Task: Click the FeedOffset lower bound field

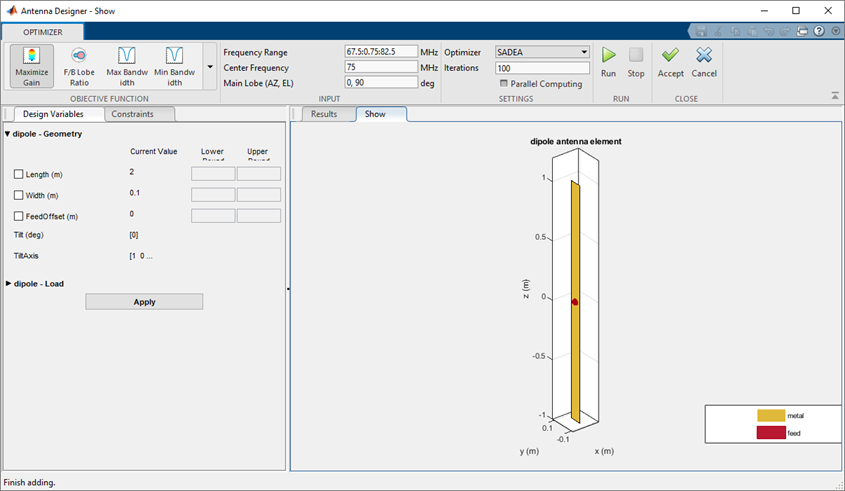Action: [213, 216]
